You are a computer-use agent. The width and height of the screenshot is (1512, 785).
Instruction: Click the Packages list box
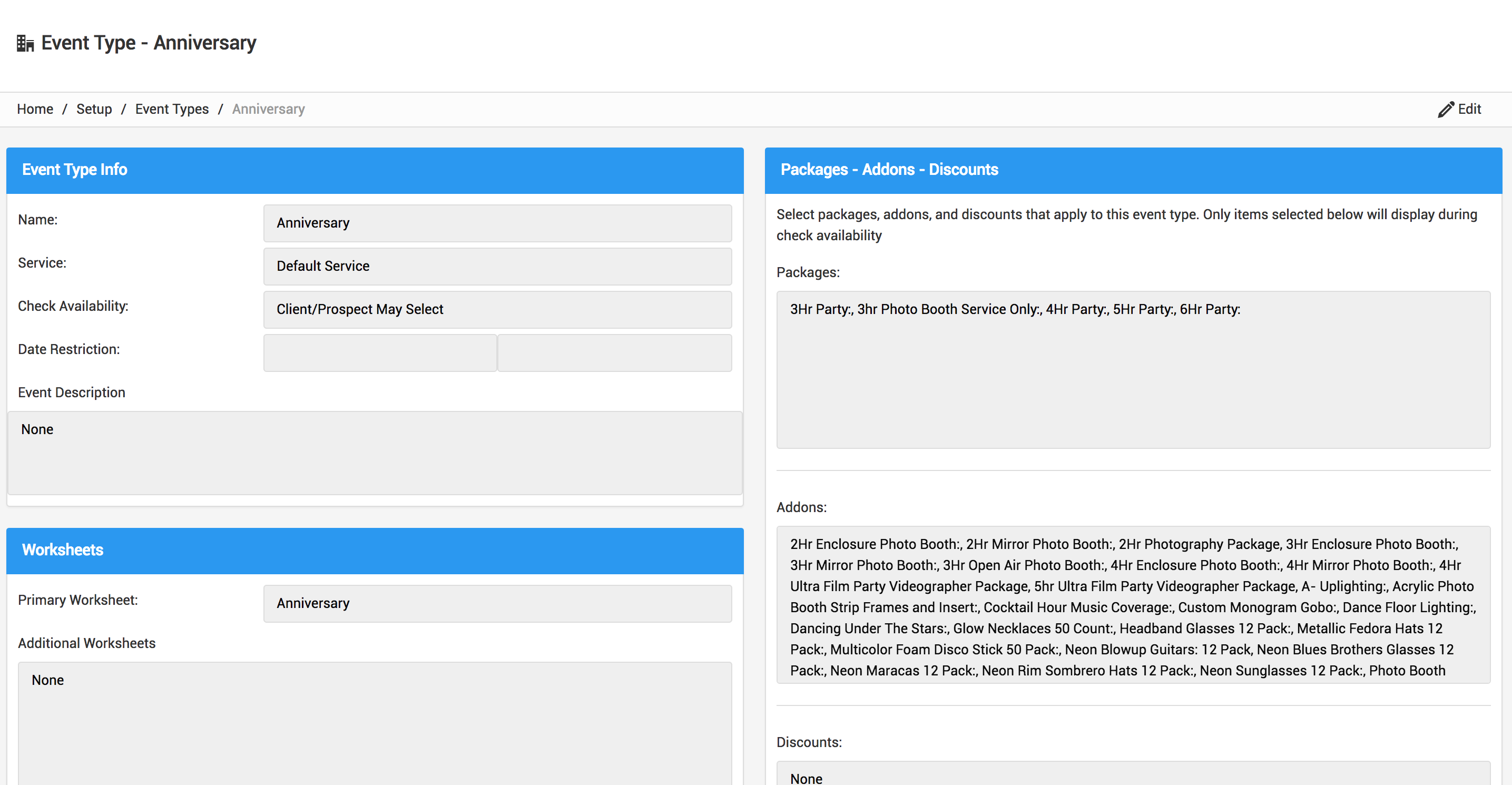coord(1133,370)
